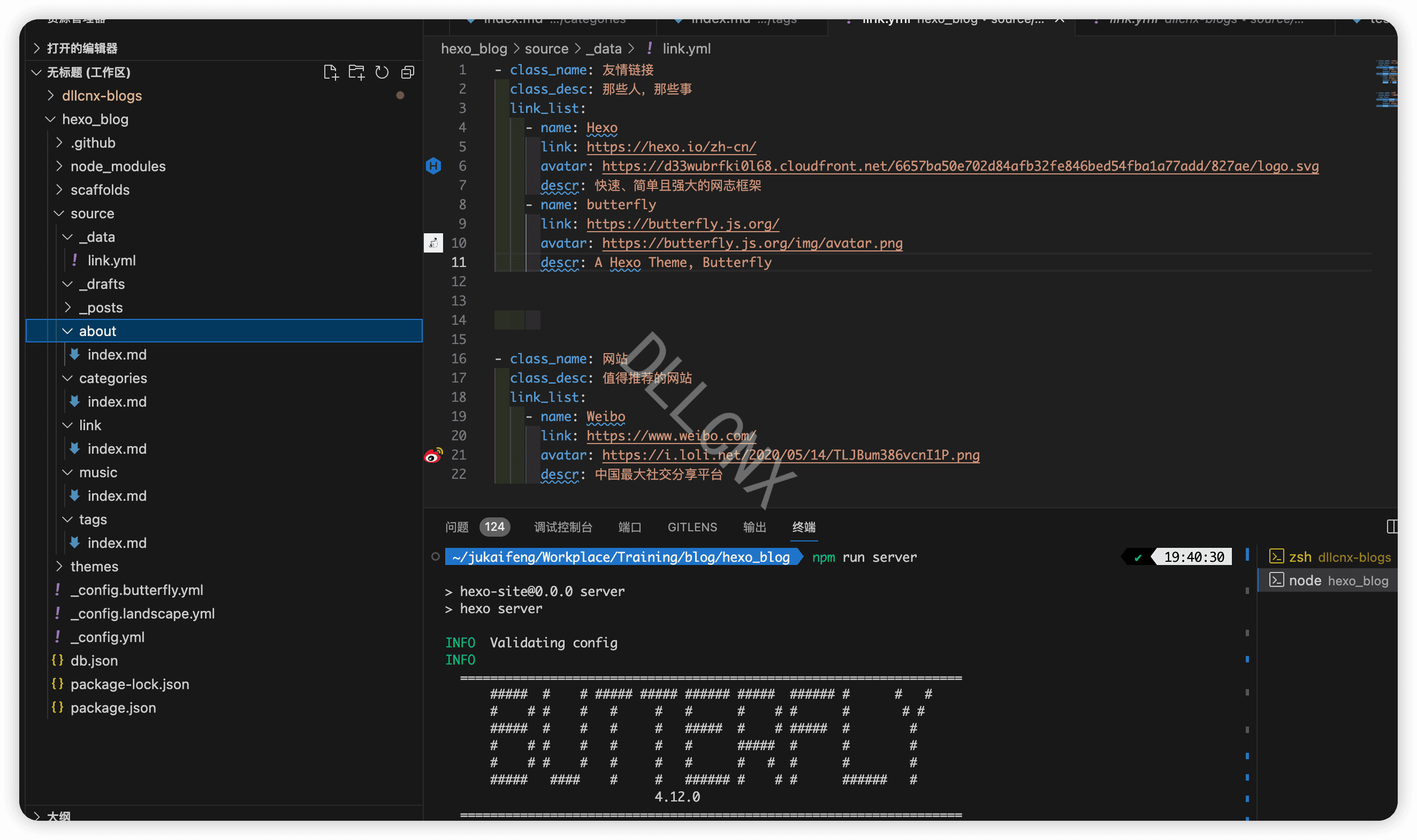The height and width of the screenshot is (840, 1417).
Task: Open db.json file
Action: 94,661
